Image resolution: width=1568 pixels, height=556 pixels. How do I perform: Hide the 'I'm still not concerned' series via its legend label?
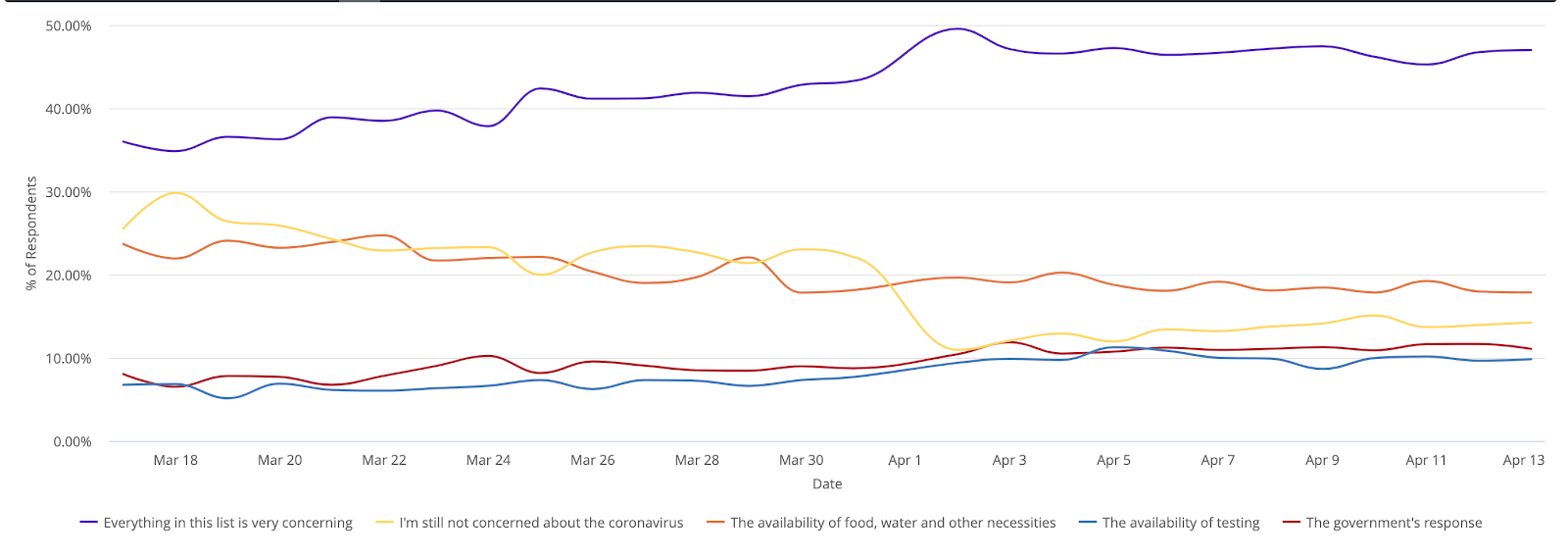point(541,523)
